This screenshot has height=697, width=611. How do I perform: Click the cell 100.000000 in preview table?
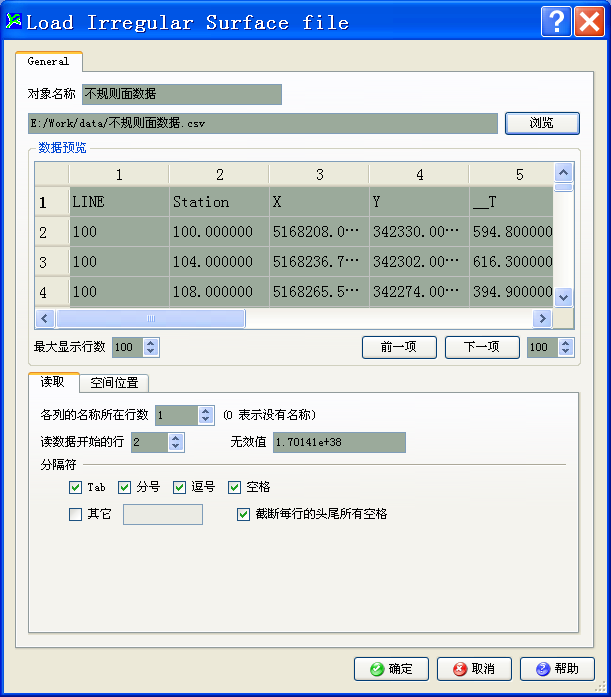pyautogui.click(x=220, y=232)
